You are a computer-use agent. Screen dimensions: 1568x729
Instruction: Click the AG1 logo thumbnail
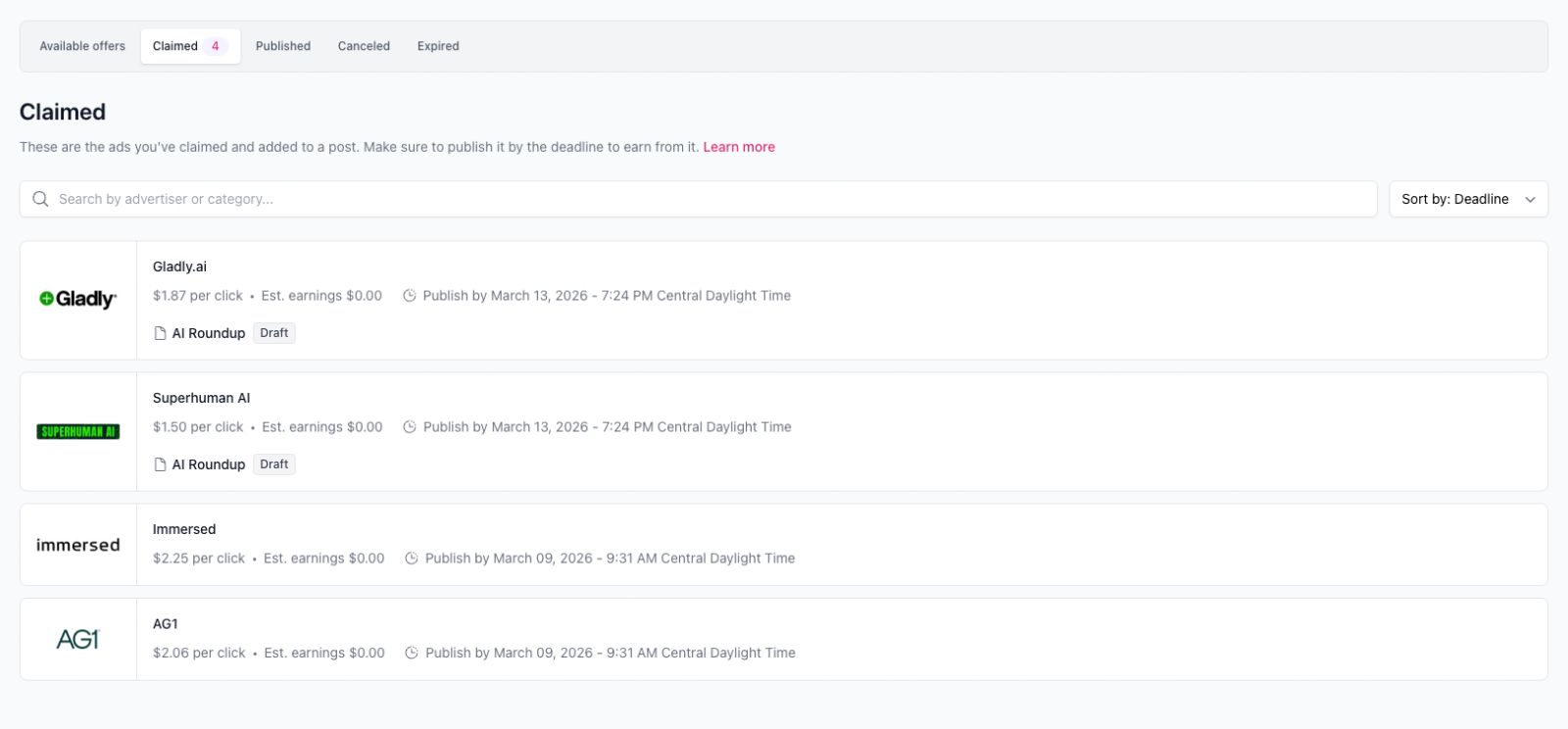click(77, 640)
